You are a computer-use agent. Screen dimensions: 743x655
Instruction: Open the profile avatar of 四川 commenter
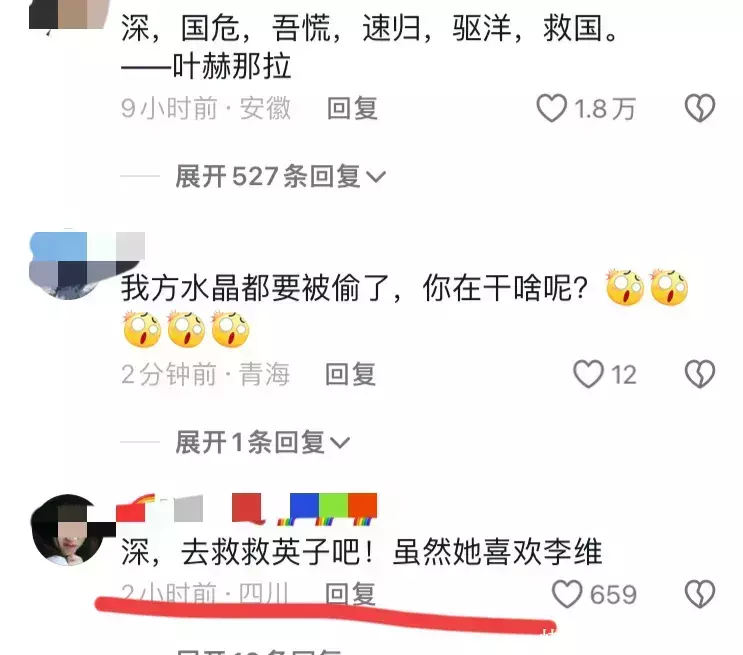click(x=67, y=530)
